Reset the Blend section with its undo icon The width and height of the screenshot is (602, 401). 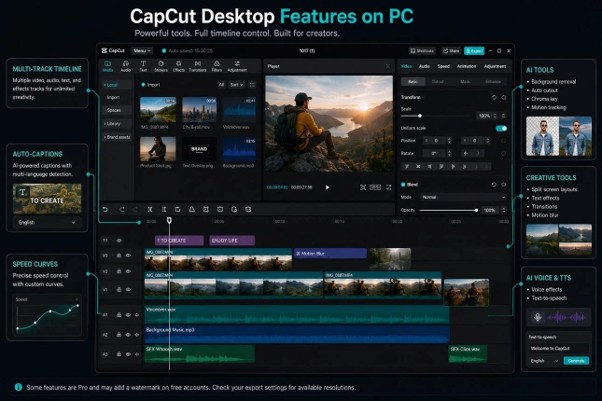click(x=494, y=185)
